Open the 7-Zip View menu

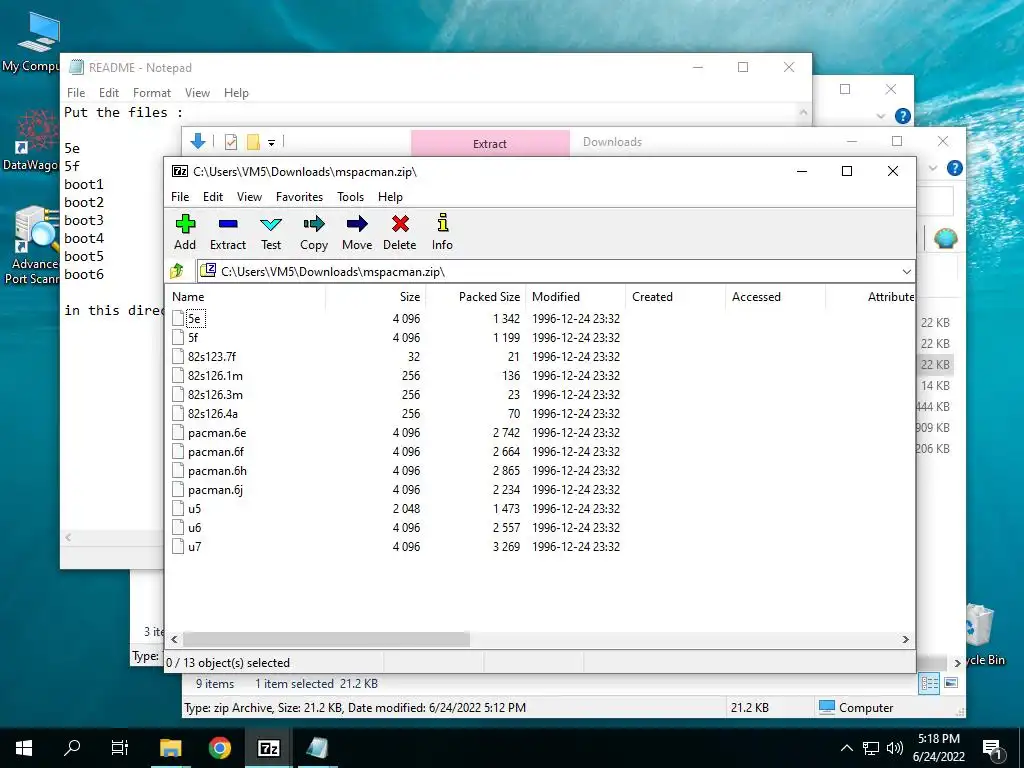[249, 197]
